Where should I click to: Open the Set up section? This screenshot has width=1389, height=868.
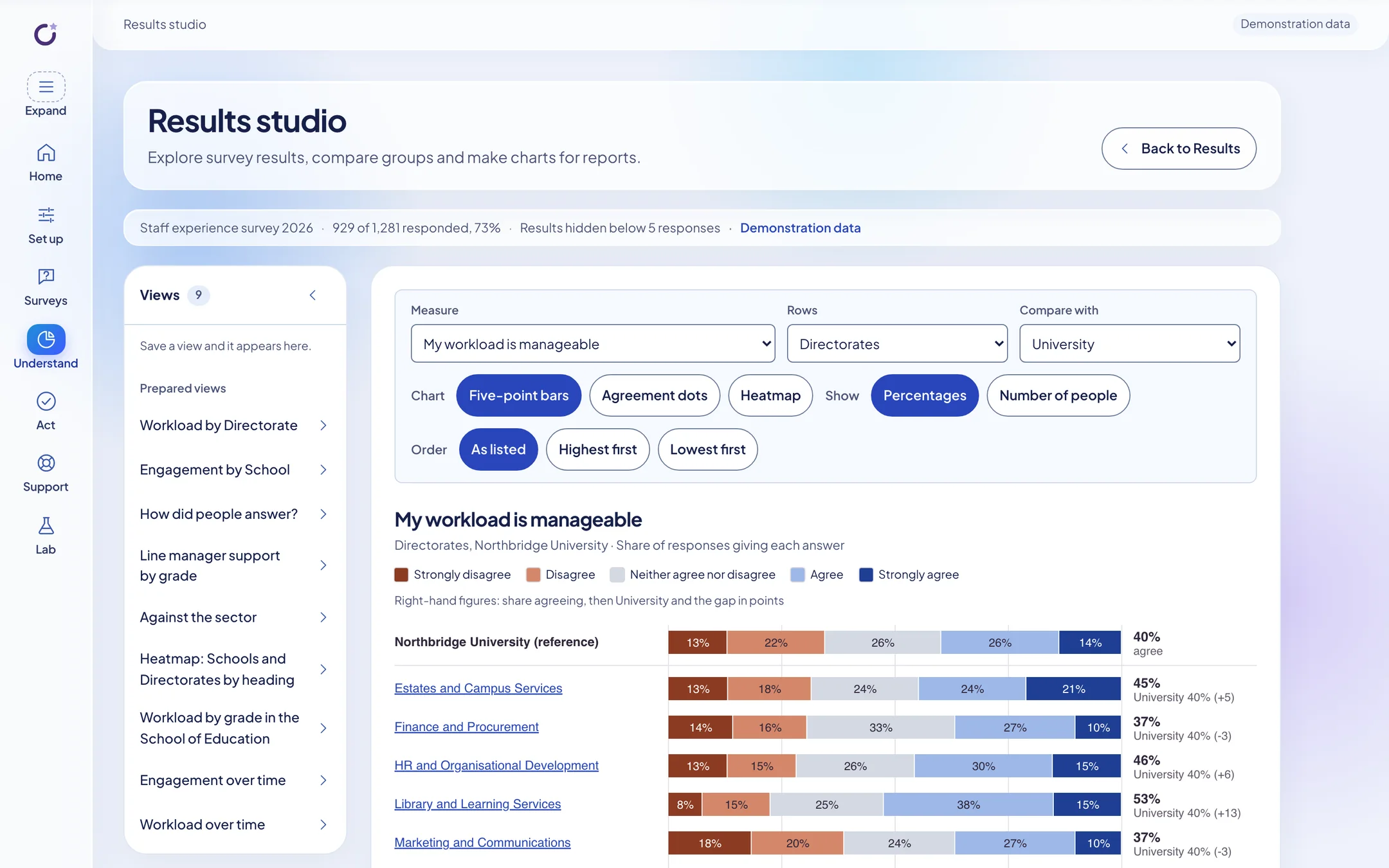46,226
